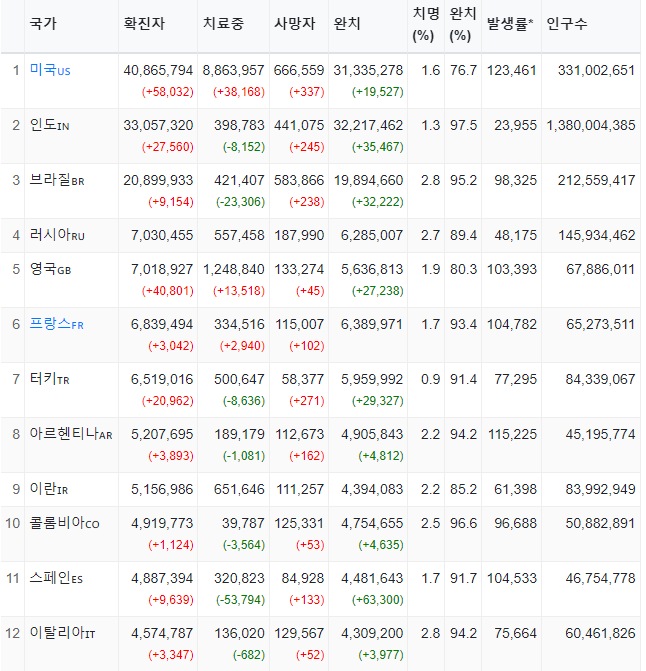Click Italy active change (-682)
The image size is (646, 671).
coord(249,655)
